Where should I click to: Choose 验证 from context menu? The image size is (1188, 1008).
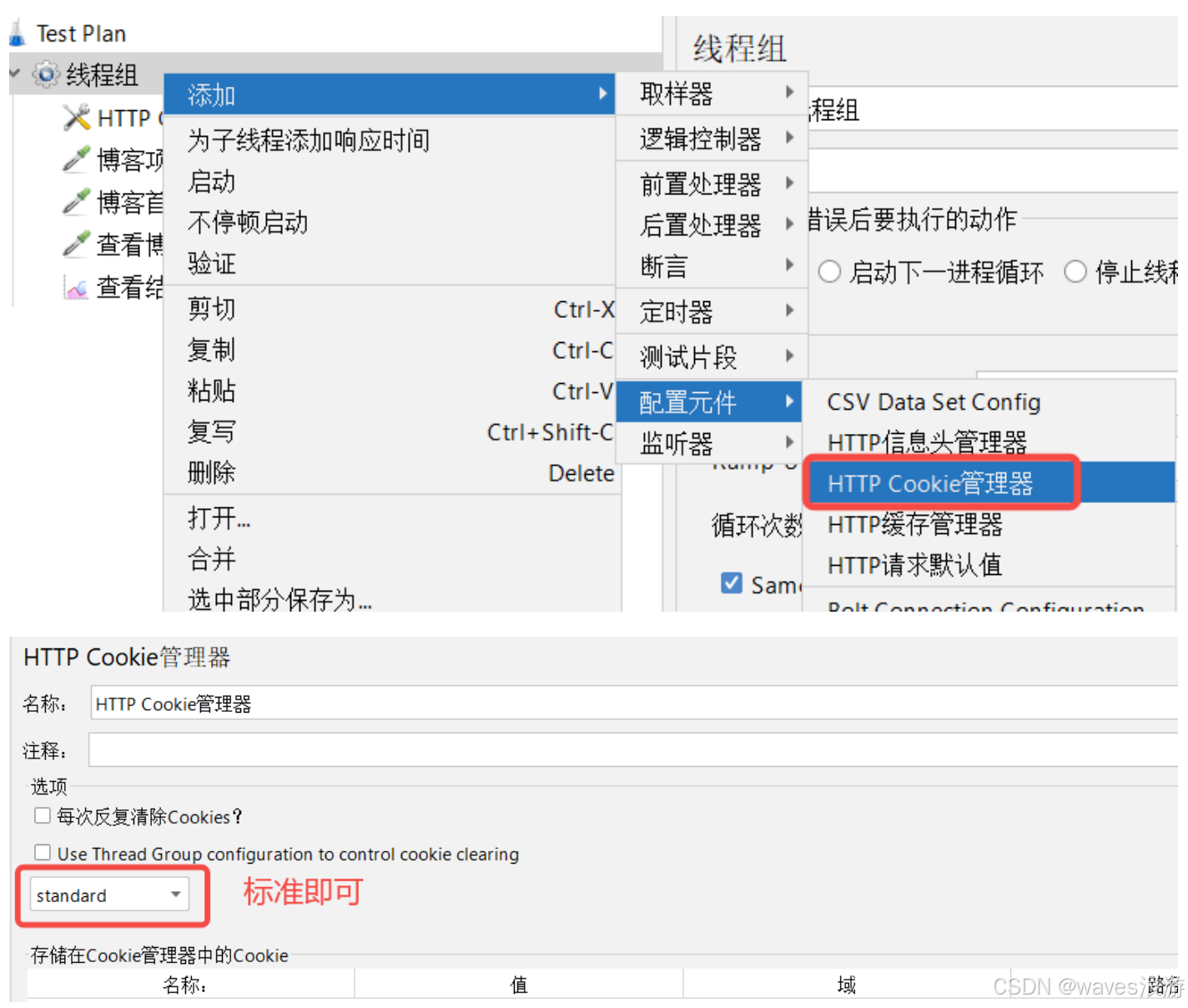pyautogui.click(x=390, y=264)
